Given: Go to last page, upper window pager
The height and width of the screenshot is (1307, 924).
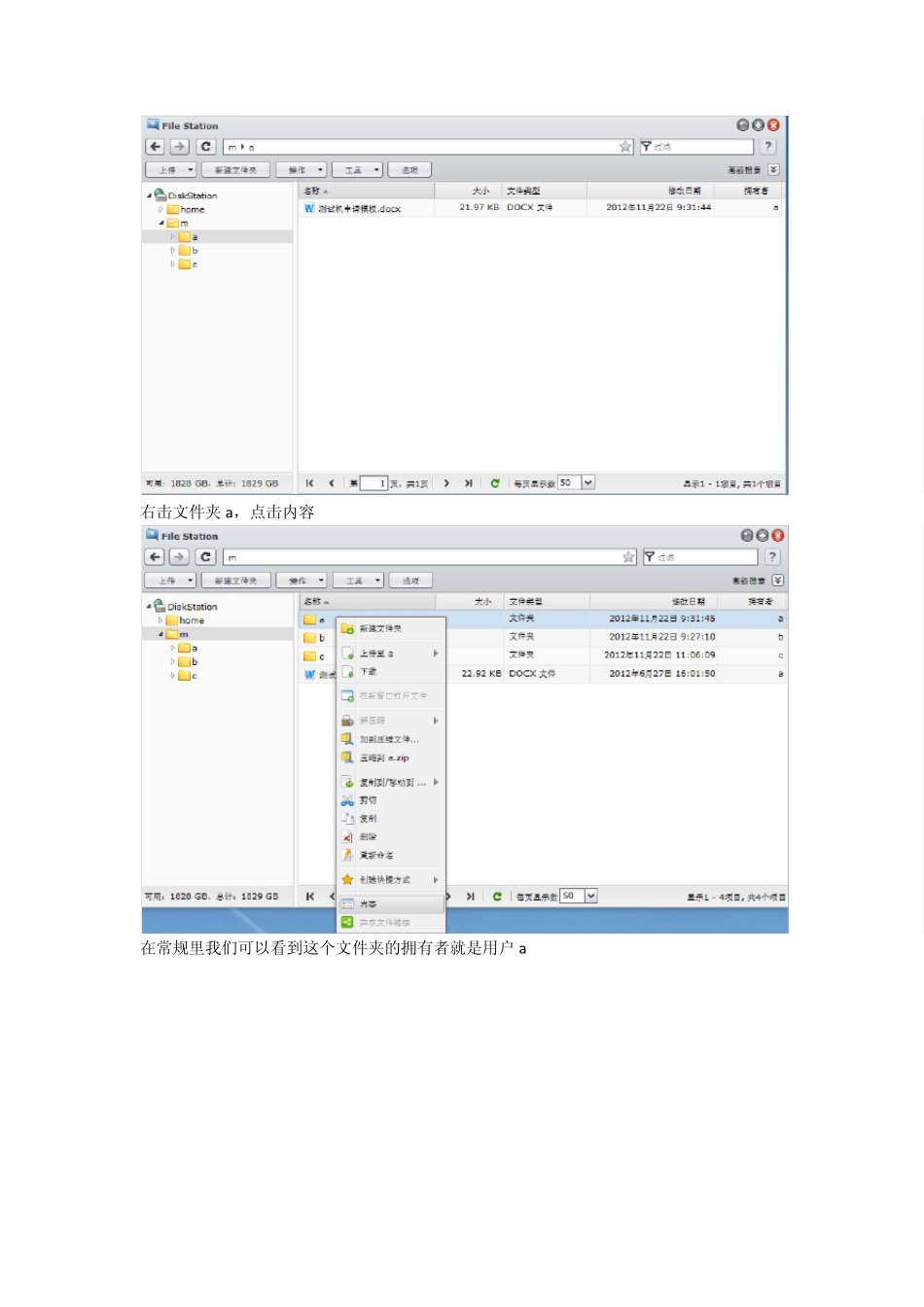Looking at the screenshot, I should tap(468, 483).
